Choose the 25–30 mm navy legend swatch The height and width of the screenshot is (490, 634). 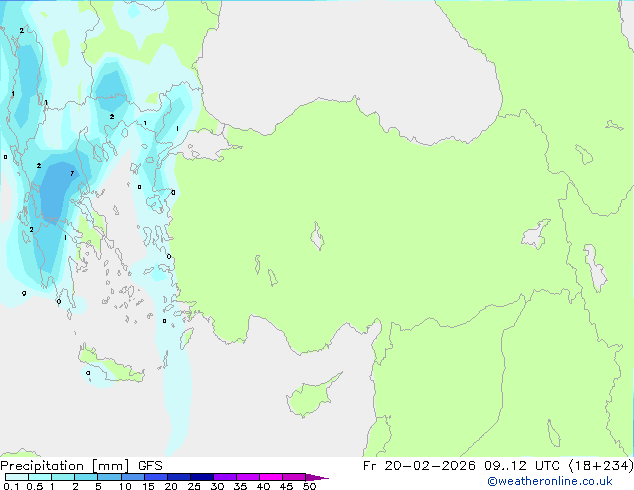point(201,477)
